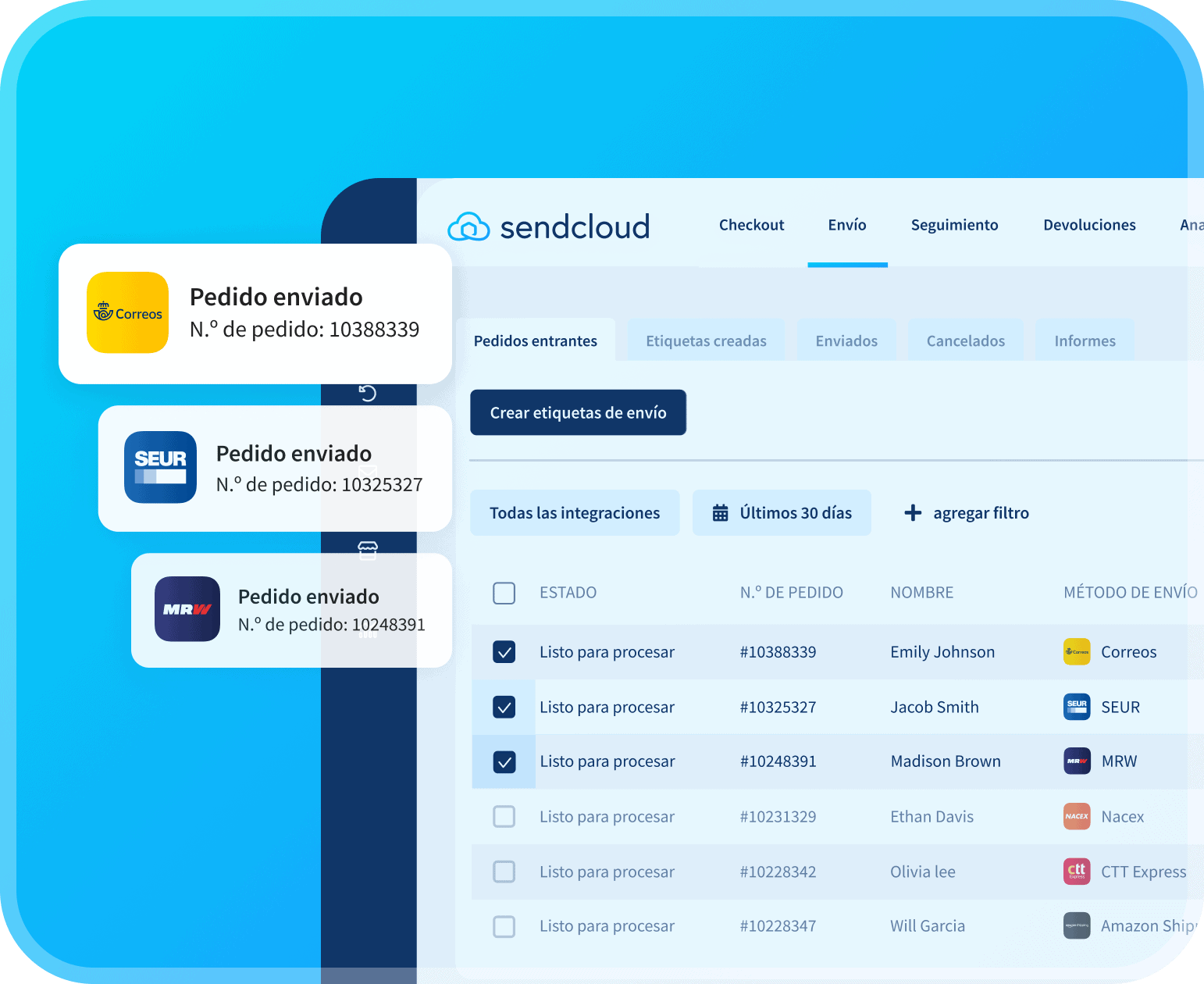
Task: Click the SEUR carrier icon in Jacob Smith's row
Action: pyautogui.click(x=1077, y=707)
